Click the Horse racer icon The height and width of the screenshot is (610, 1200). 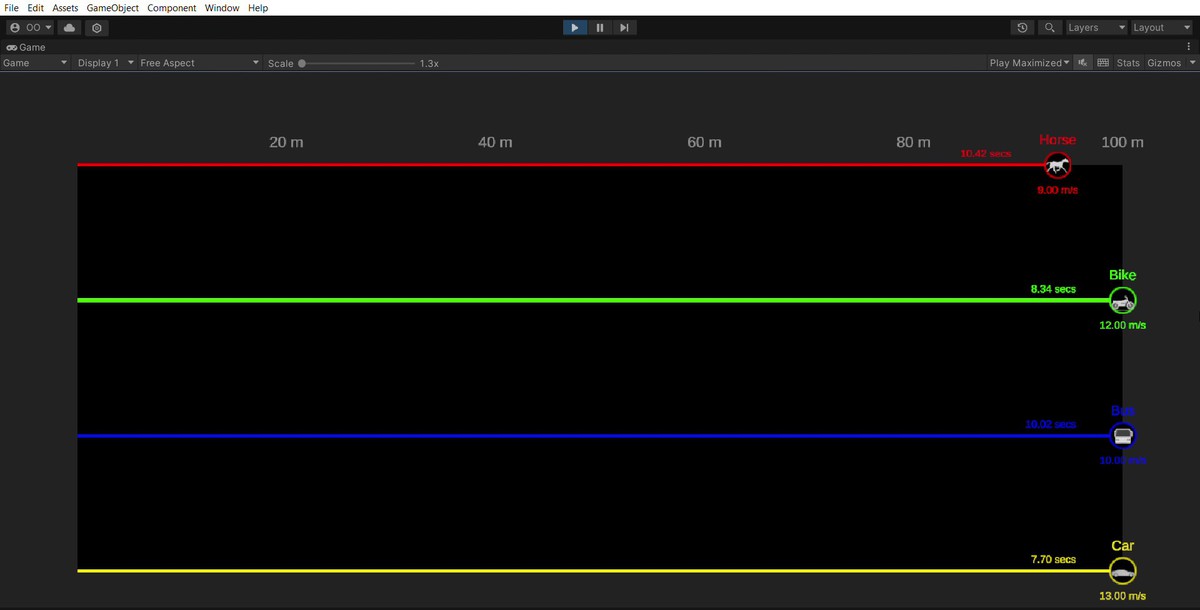click(1057, 165)
